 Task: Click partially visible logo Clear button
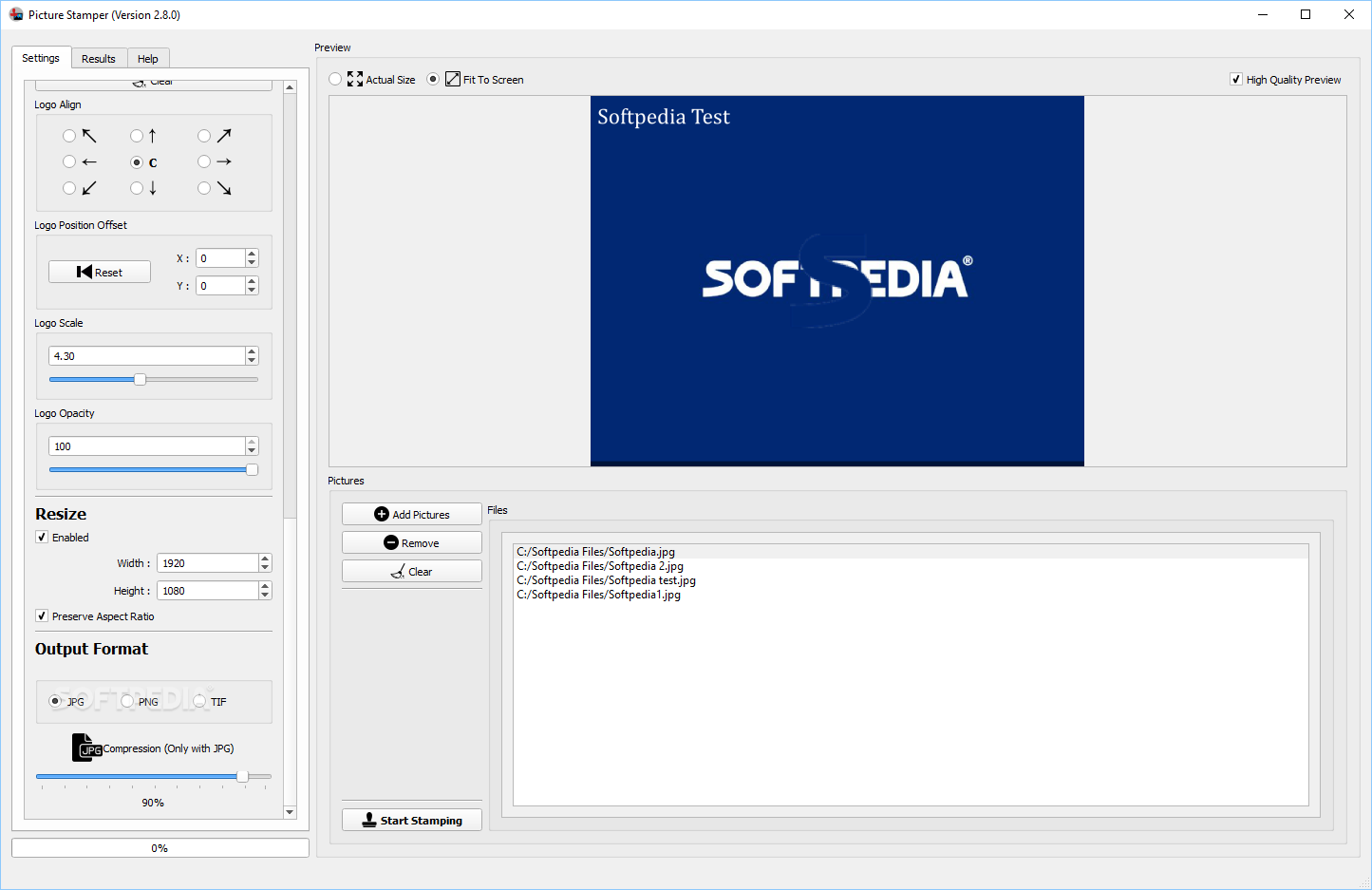pos(154,85)
